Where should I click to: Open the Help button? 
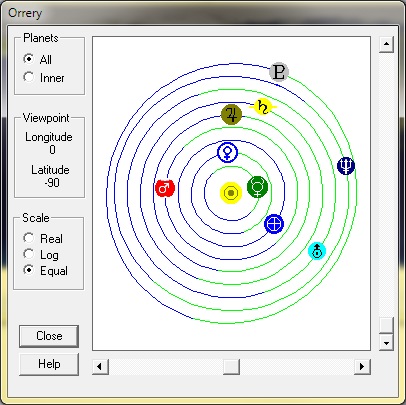pos(49,364)
